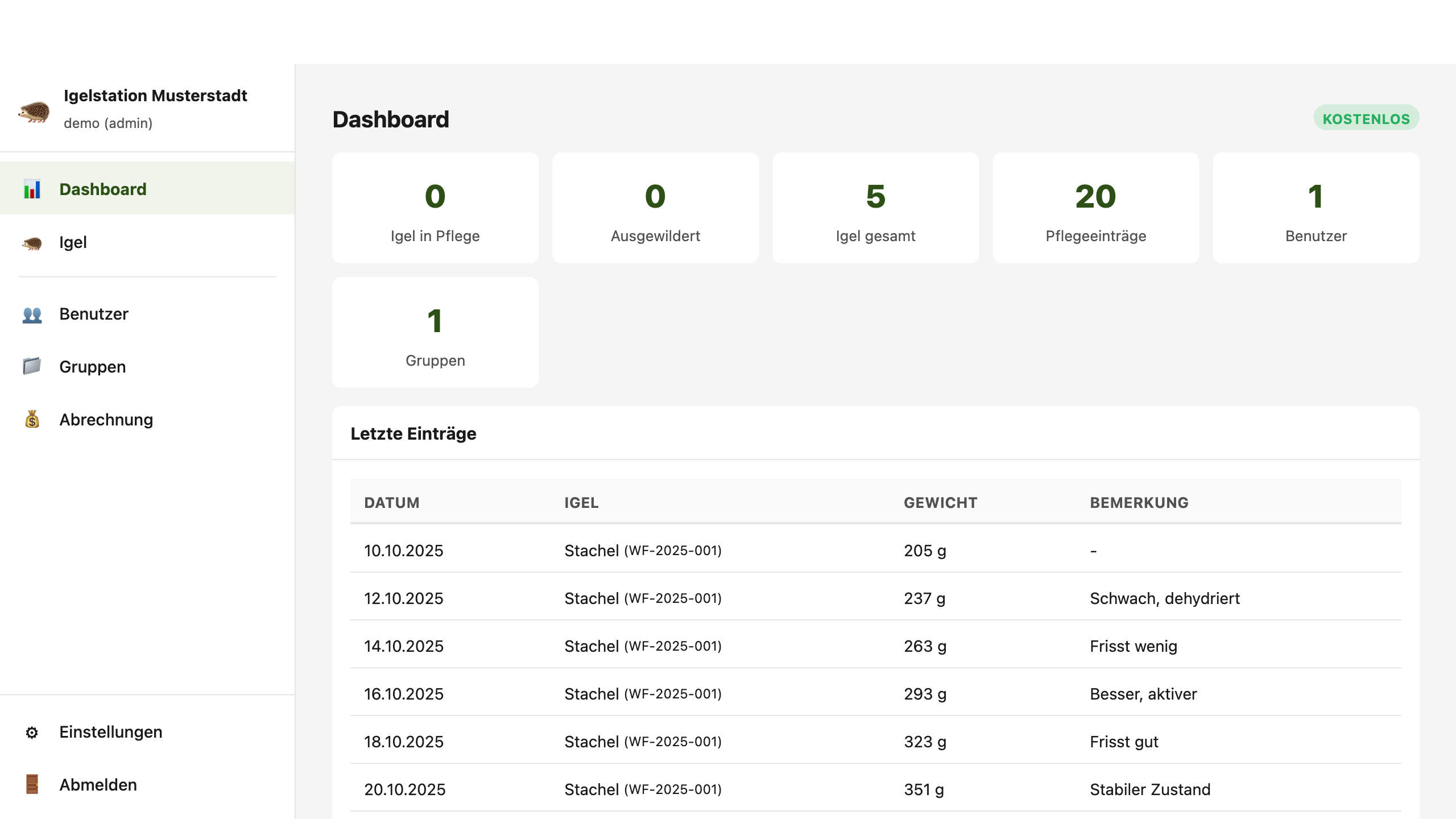Click the Igel gesamt stat card
This screenshot has height=819, width=1456.
(875, 208)
